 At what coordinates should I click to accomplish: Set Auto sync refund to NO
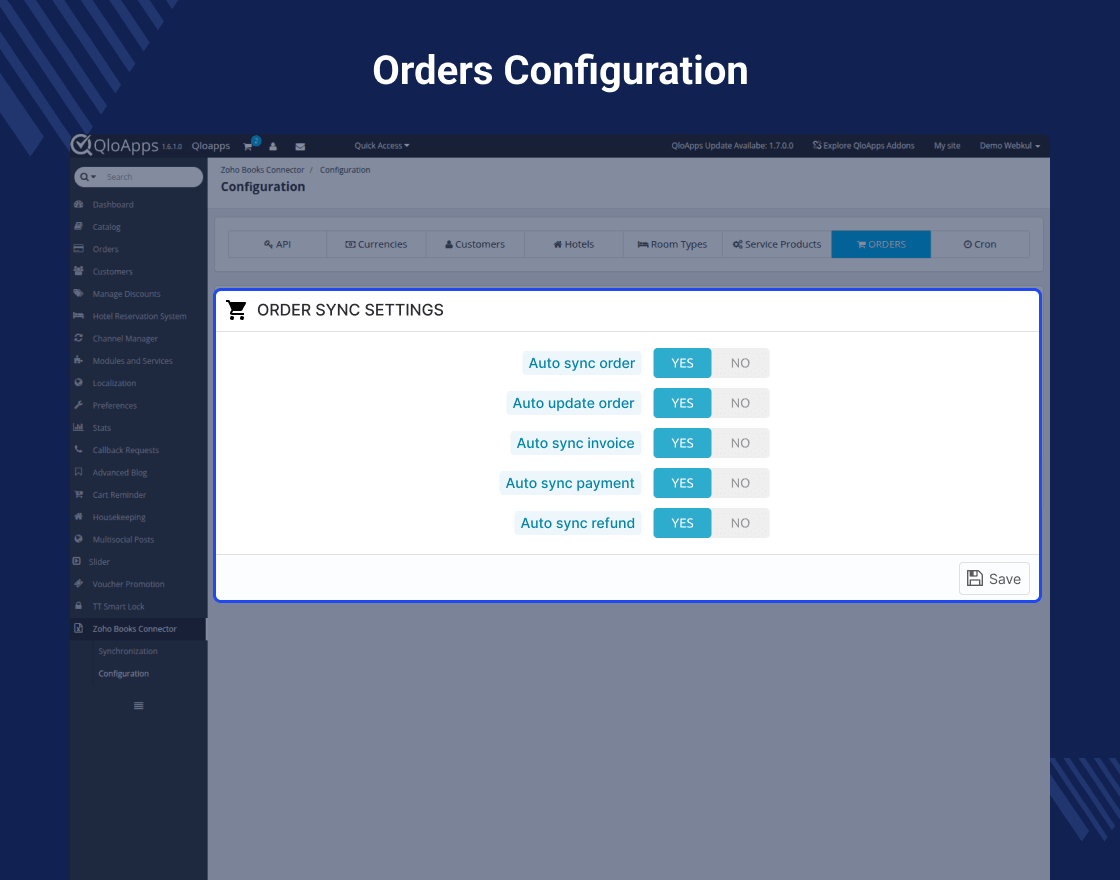[x=740, y=523]
